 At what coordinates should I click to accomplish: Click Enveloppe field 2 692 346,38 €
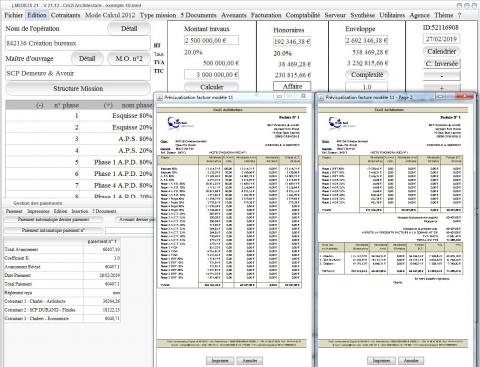coord(367,40)
